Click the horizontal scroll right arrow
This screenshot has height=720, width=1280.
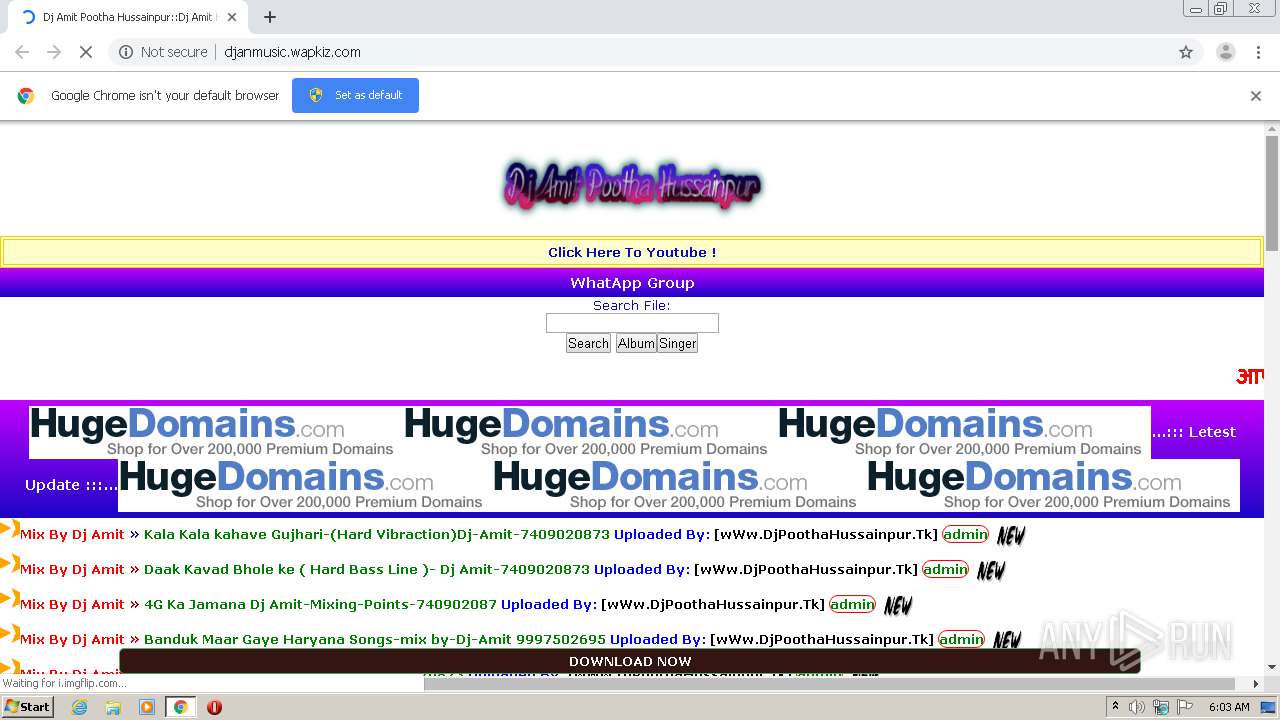coord(1256,684)
